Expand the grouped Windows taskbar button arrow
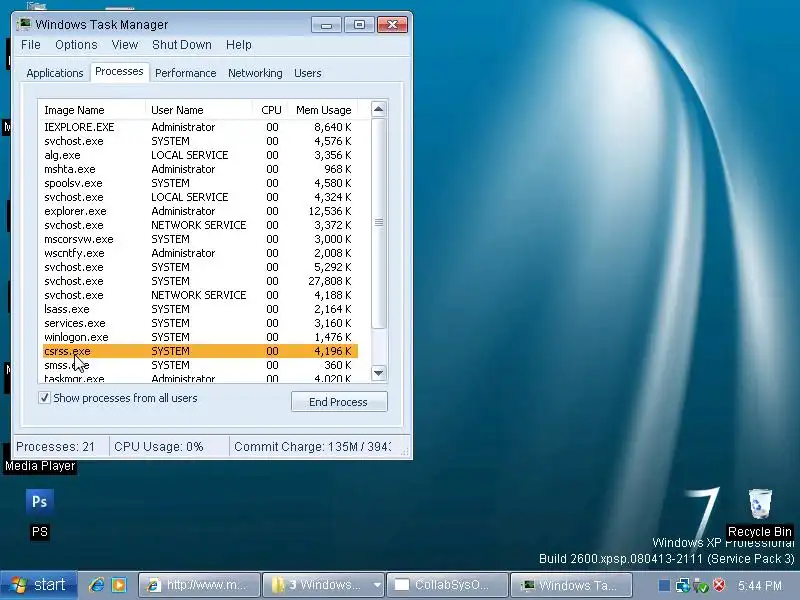Viewport: 800px width, 600px height. coord(377,585)
